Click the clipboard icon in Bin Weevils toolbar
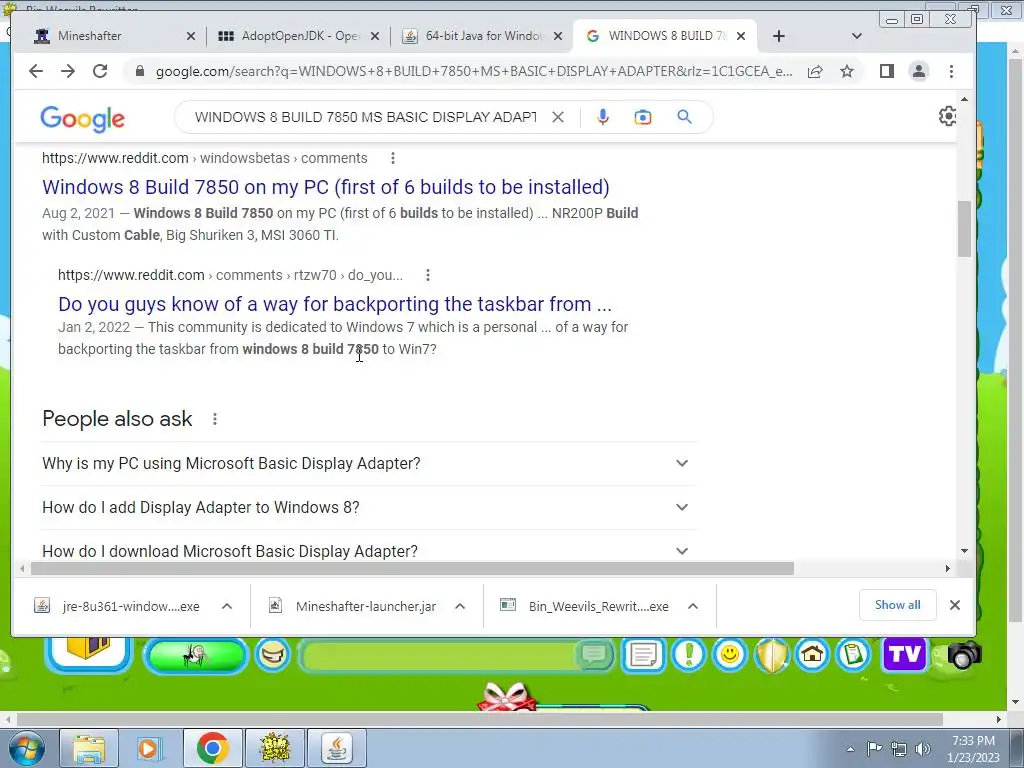 pos(853,654)
